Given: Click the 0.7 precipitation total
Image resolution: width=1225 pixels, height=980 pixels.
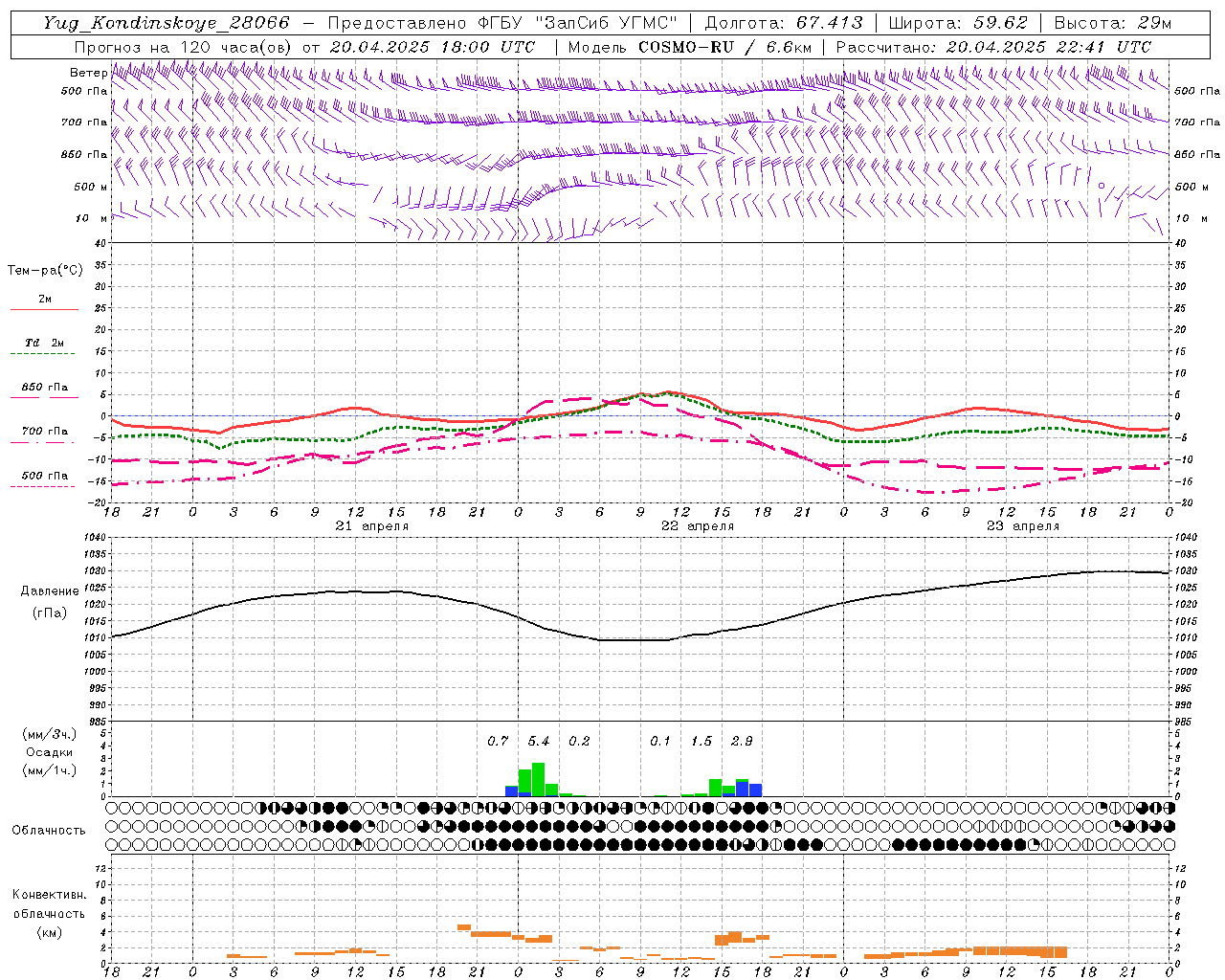Looking at the screenshot, I should coord(498,741).
